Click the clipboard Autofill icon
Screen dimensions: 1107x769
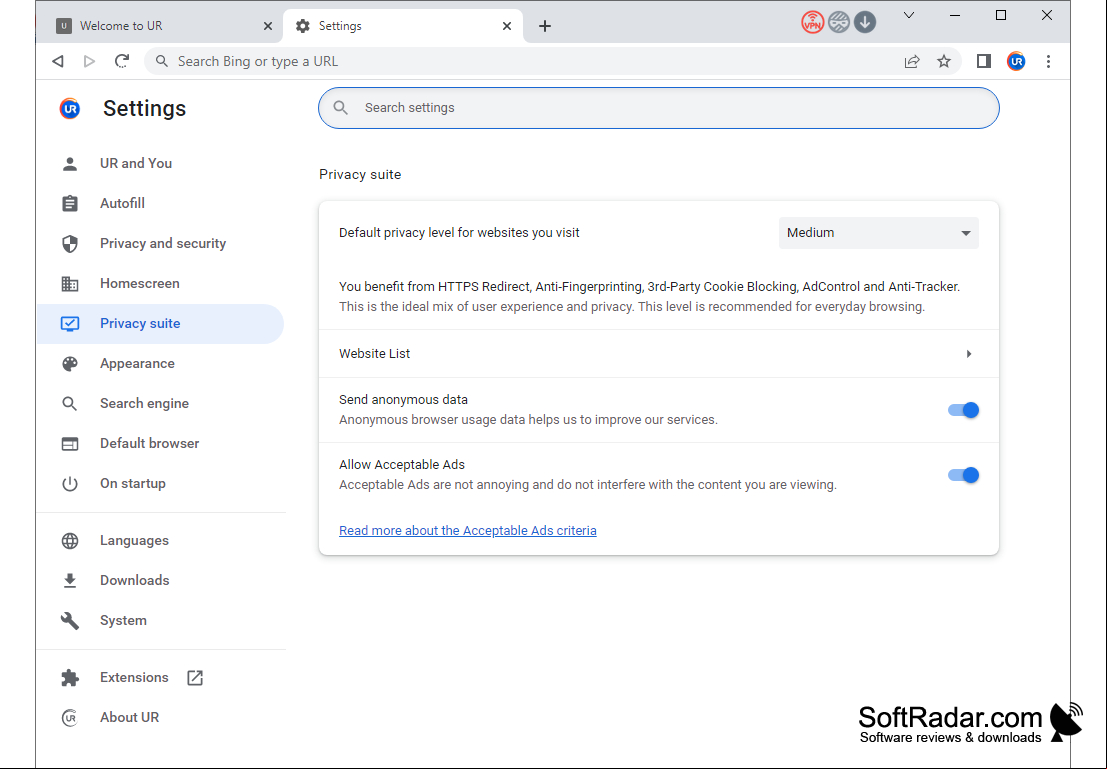pos(70,203)
